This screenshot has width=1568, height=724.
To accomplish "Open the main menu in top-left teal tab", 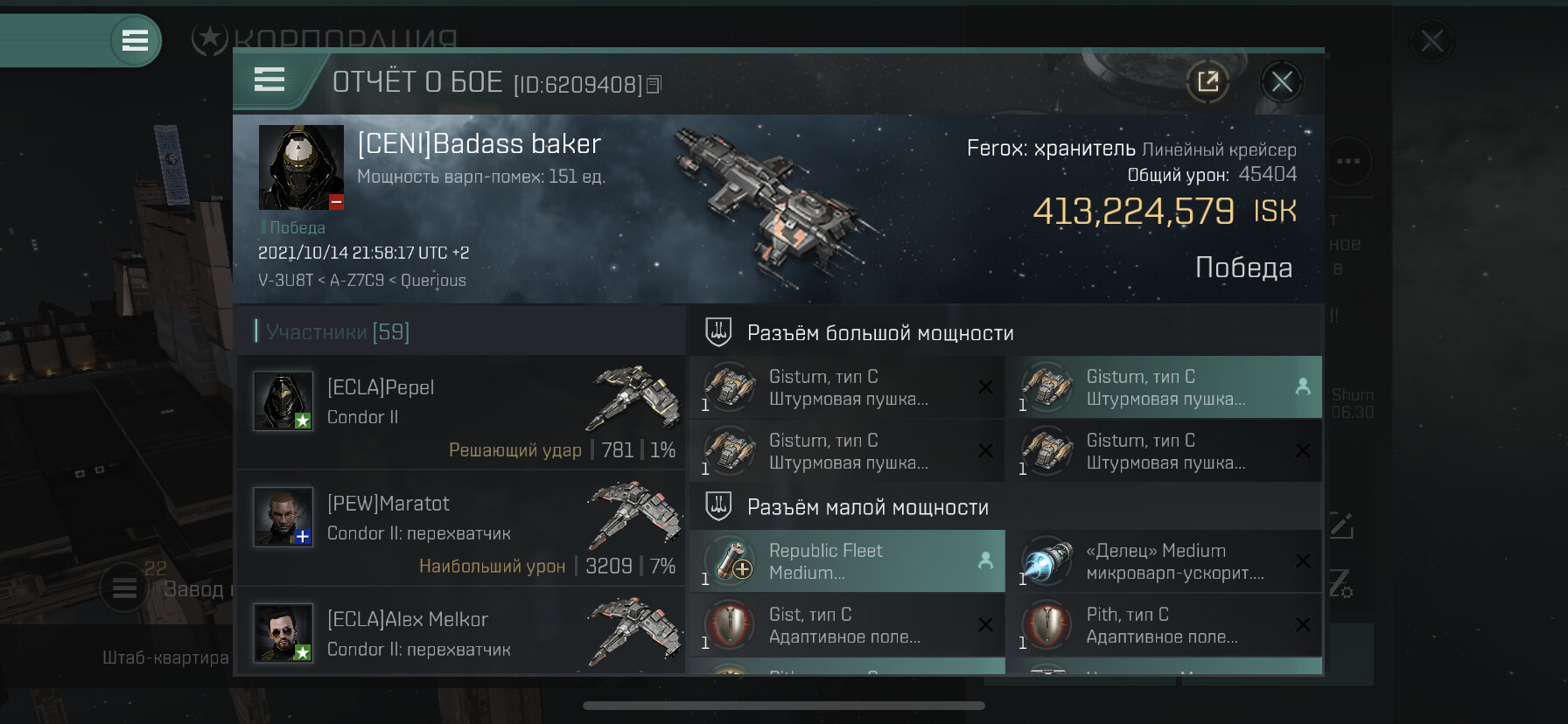I will click(135, 40).
